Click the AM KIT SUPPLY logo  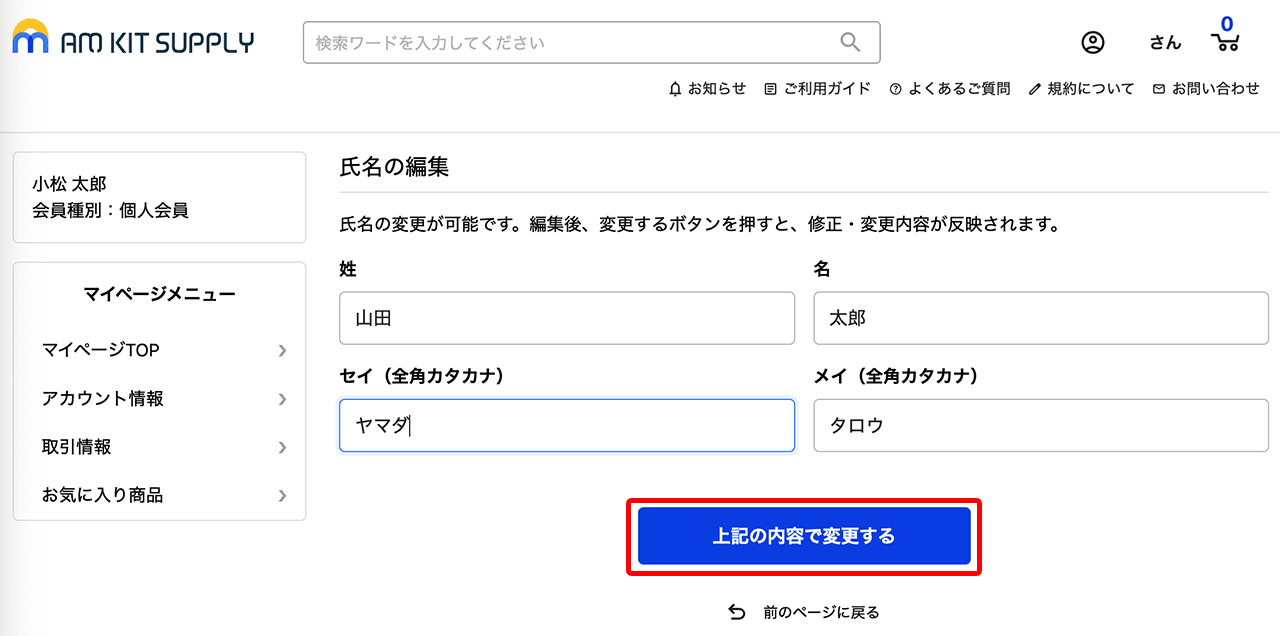tap(132, 40)
